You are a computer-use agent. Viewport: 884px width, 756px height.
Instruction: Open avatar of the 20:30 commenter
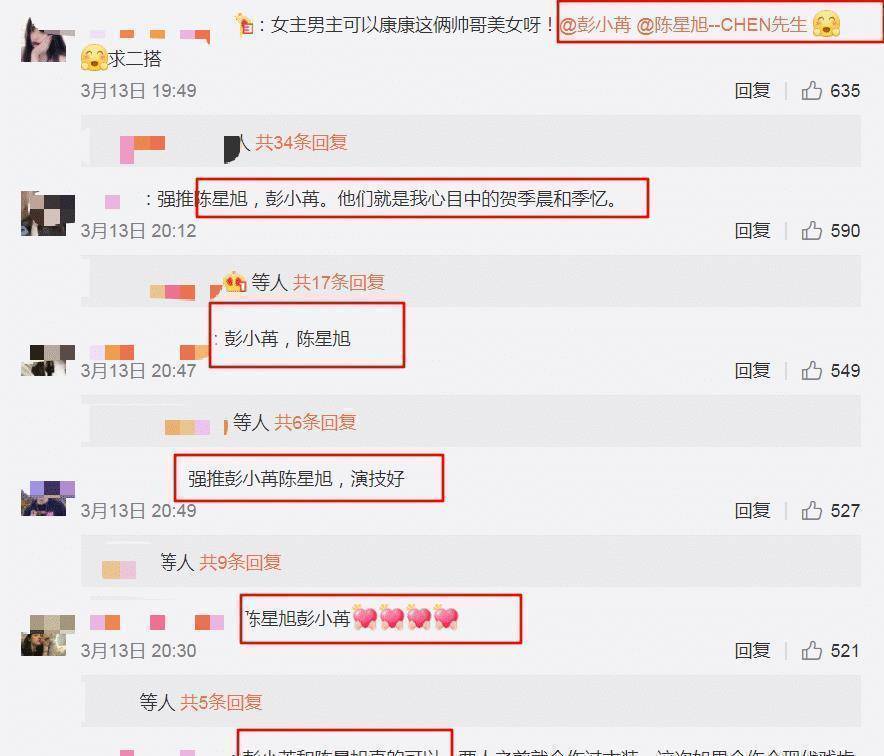click(48, 635)
